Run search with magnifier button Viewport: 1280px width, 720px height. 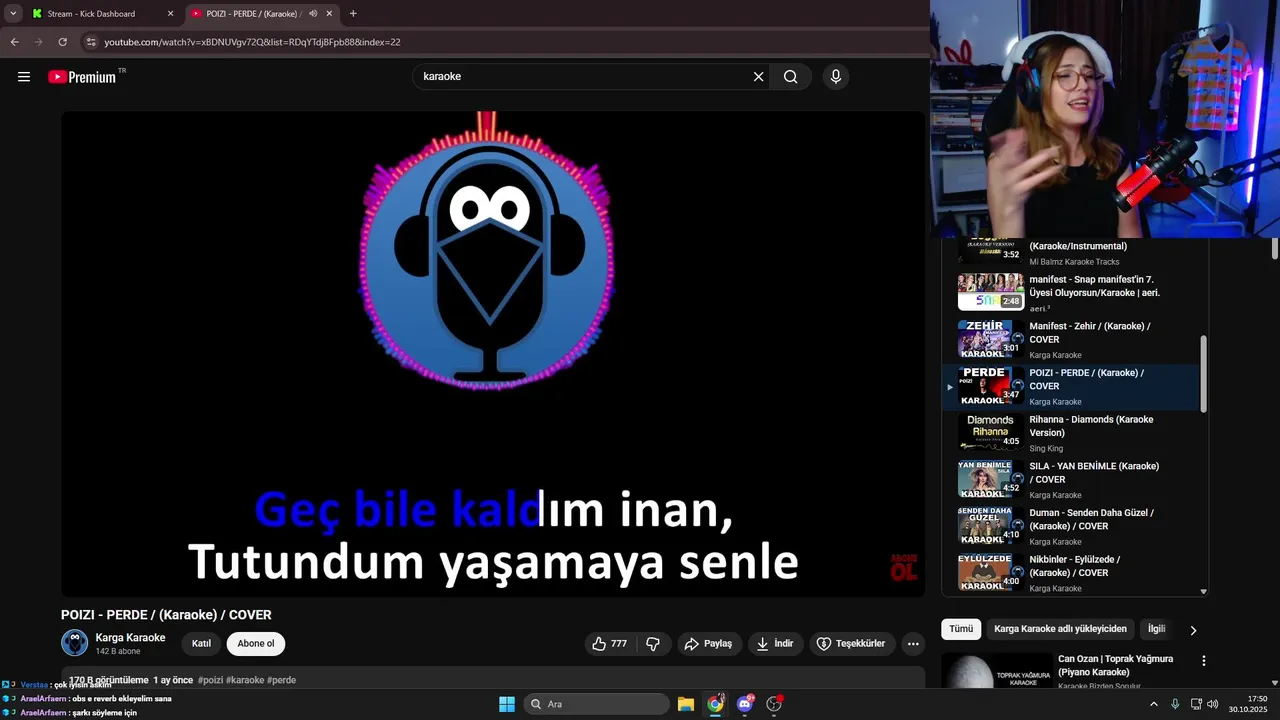pyautogui.click(x=790, y=77)
